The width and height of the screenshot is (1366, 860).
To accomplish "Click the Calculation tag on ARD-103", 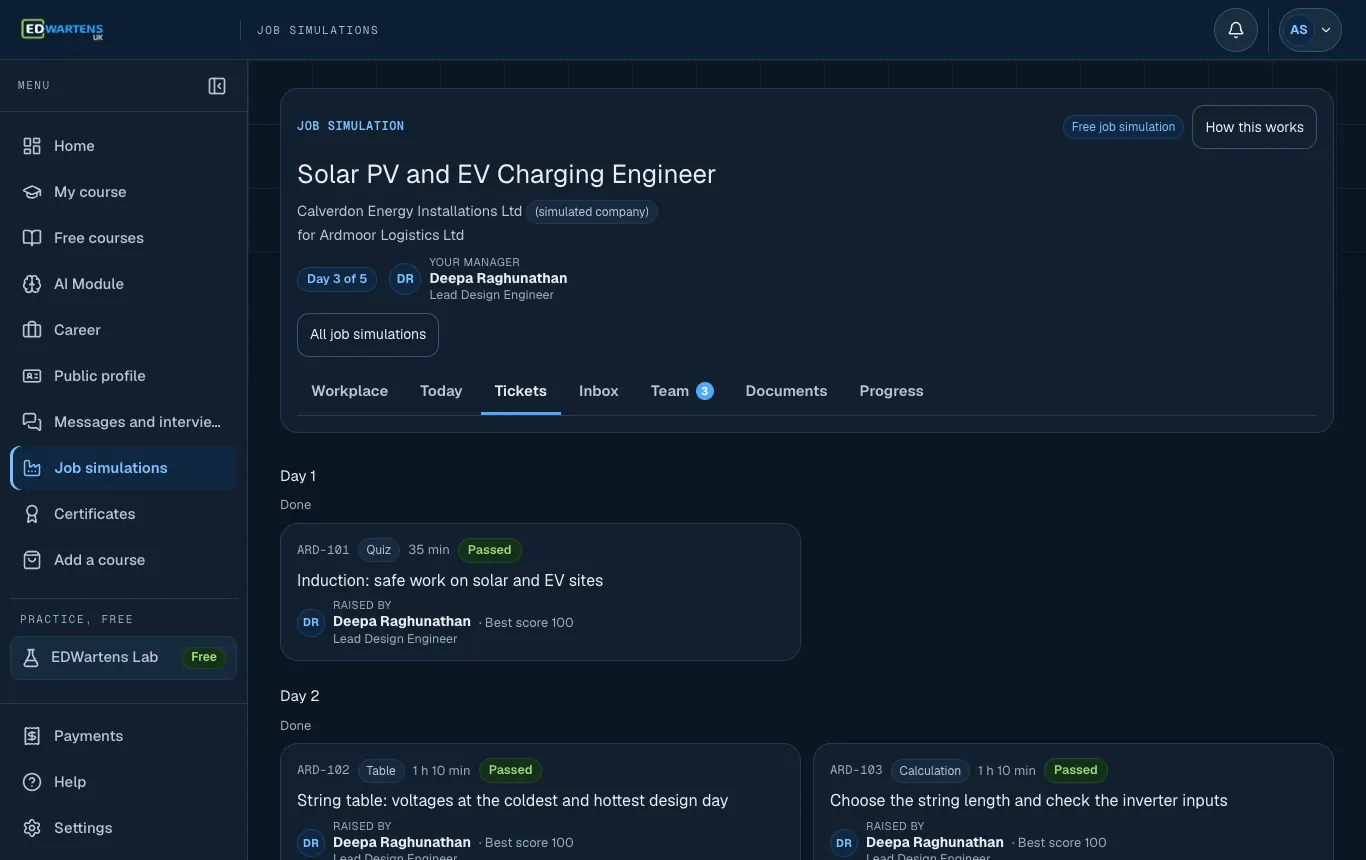I will pos(930,771).
